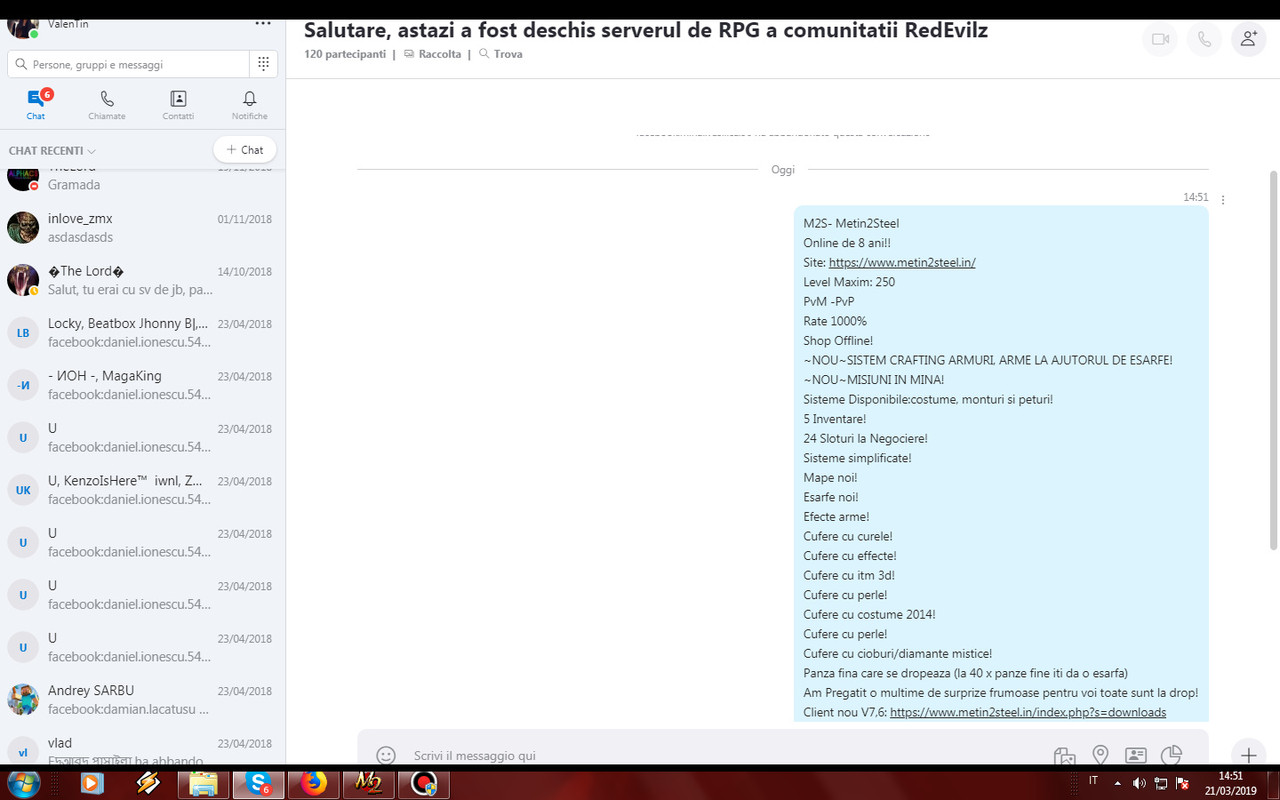Open the Contatti tab
1280x800 pixels.
(178, 104)
